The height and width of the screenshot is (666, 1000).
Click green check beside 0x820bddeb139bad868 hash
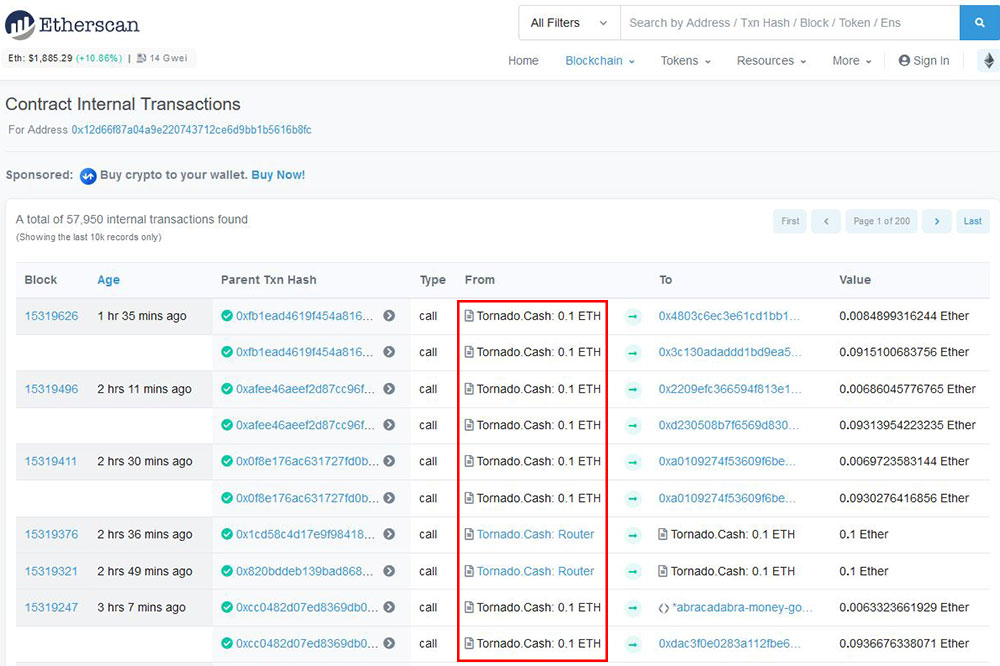(x=226, y=571)
